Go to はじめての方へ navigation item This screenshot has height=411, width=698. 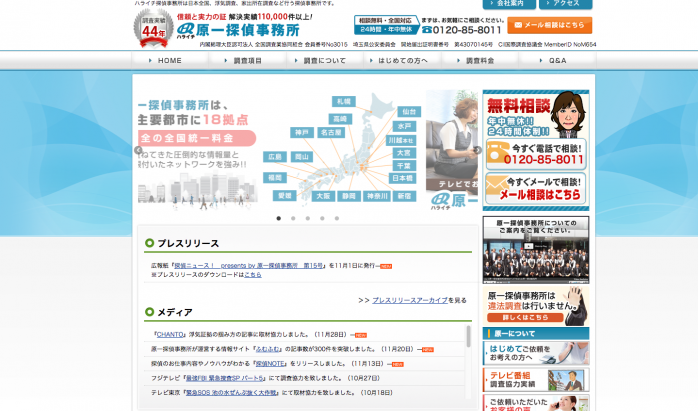(402, 61)
